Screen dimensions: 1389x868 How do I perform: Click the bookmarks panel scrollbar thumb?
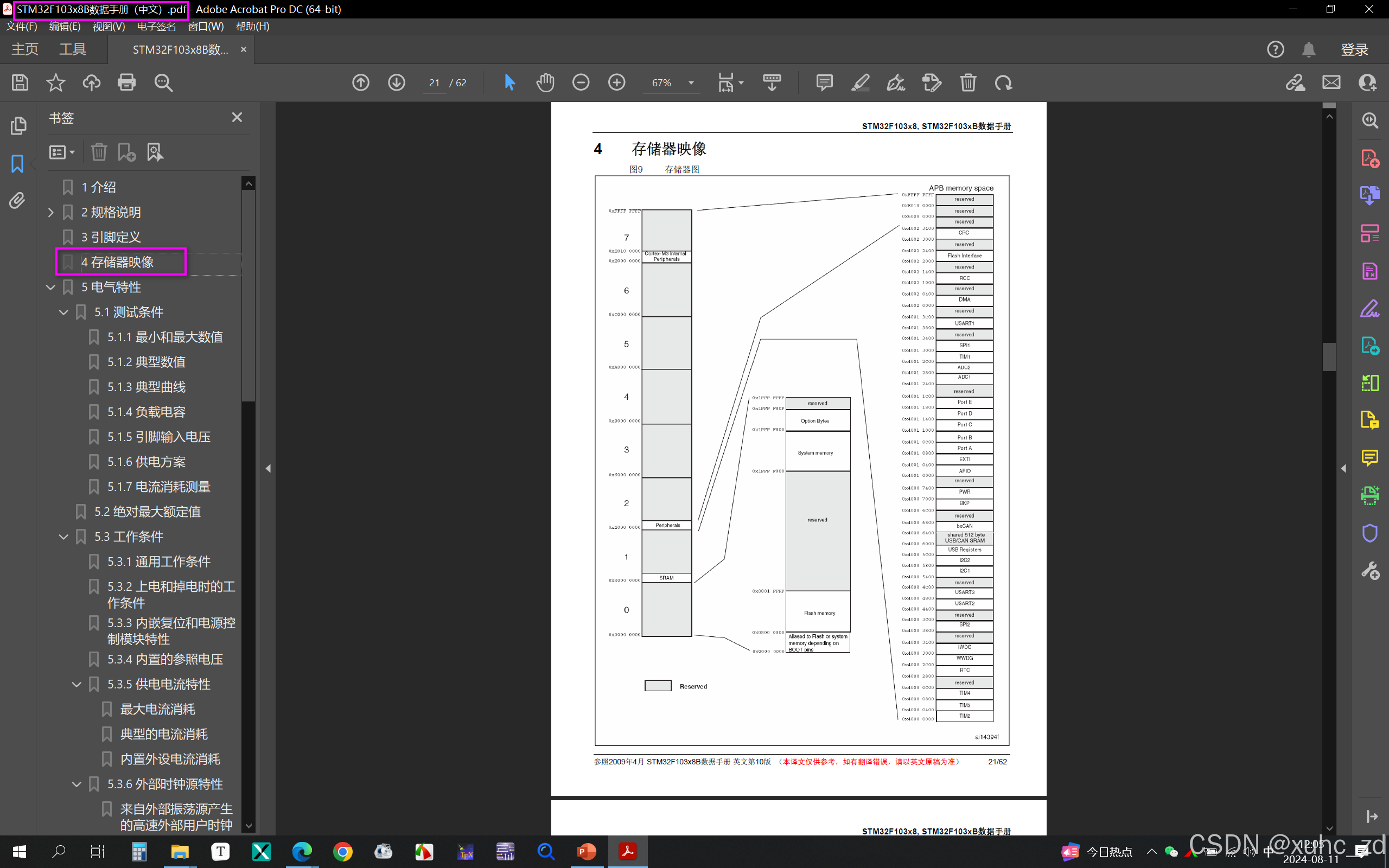coord(248,296)
